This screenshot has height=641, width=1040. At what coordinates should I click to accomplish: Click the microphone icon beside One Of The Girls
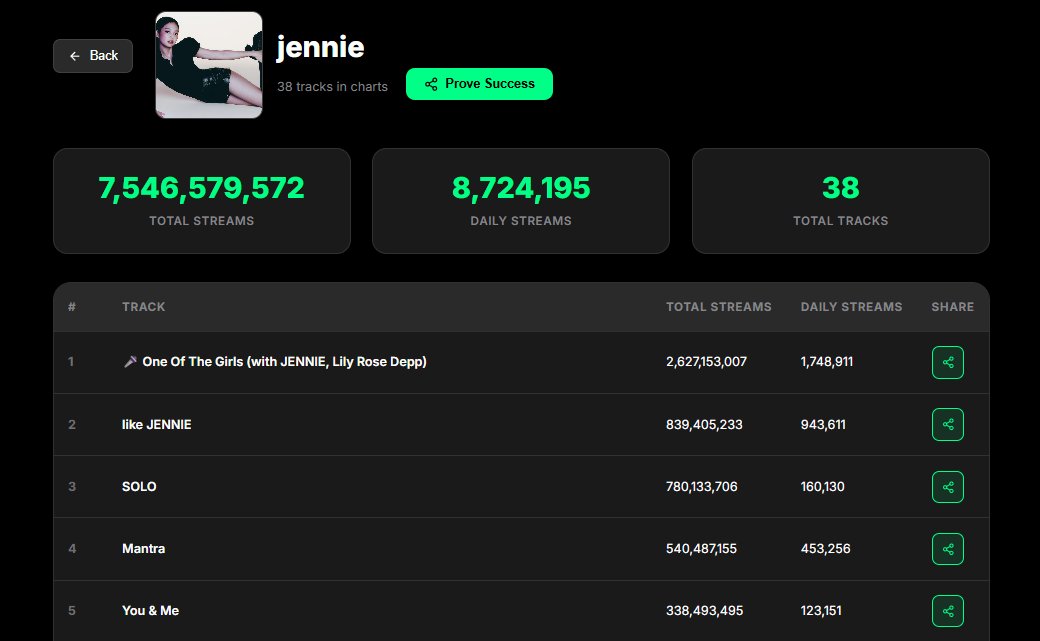130,362
